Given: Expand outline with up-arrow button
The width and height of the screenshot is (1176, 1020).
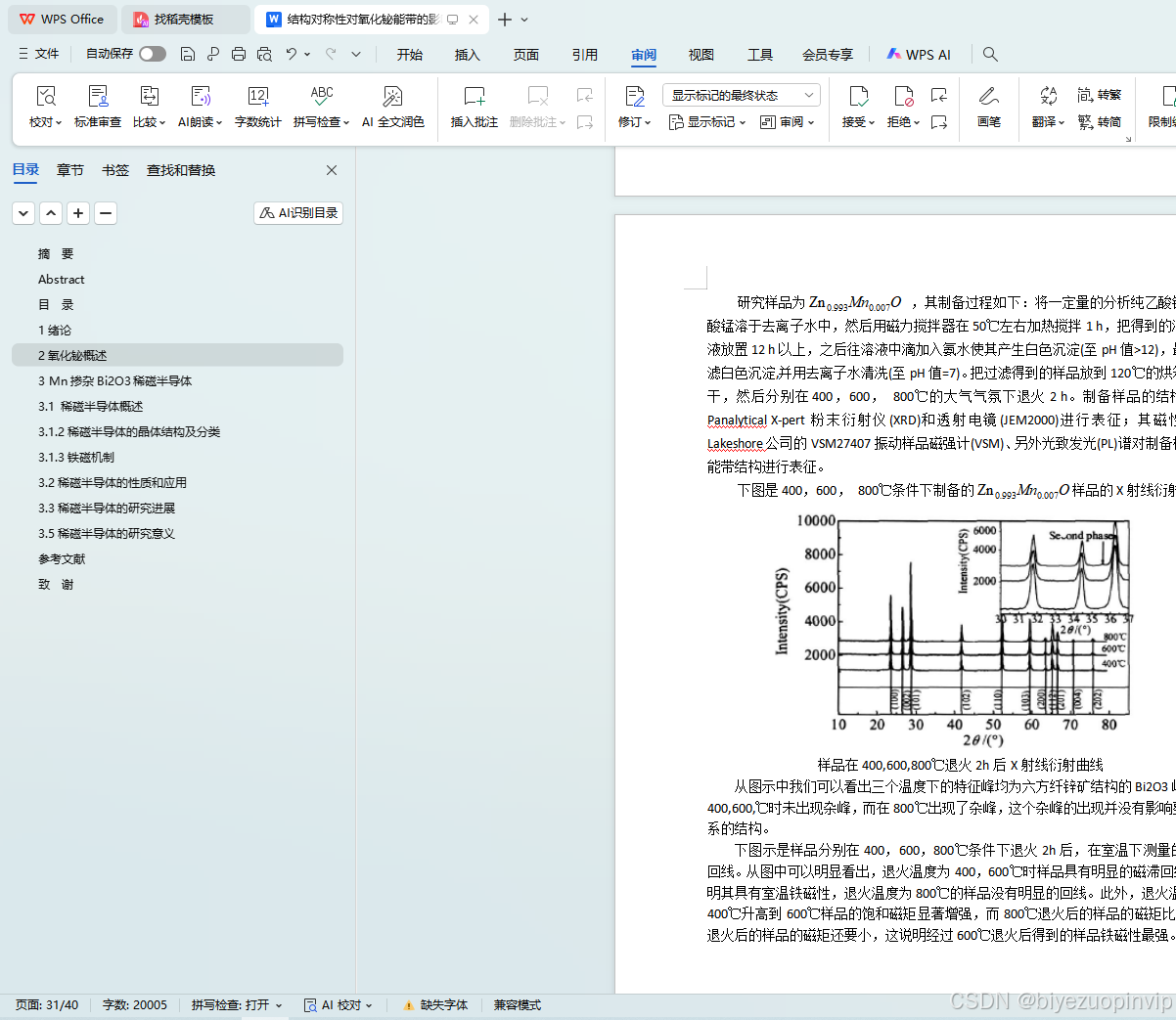Looking at the screenshot, I should (51, 213).
